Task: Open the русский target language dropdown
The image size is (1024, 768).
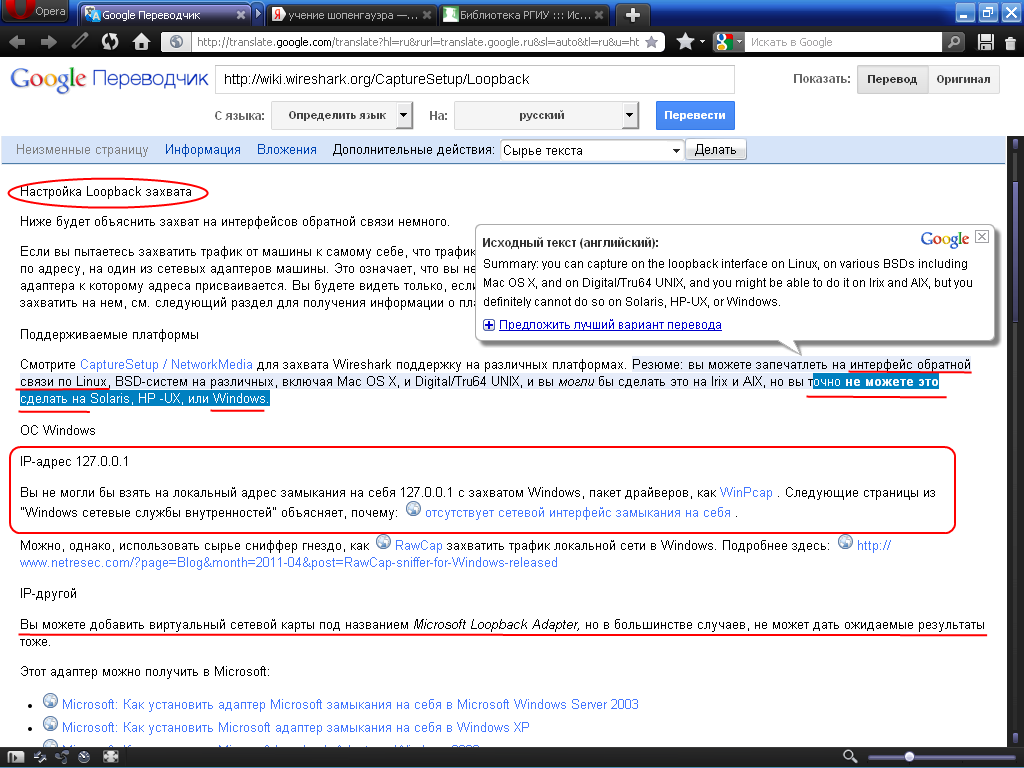Action: pos(546,115)
